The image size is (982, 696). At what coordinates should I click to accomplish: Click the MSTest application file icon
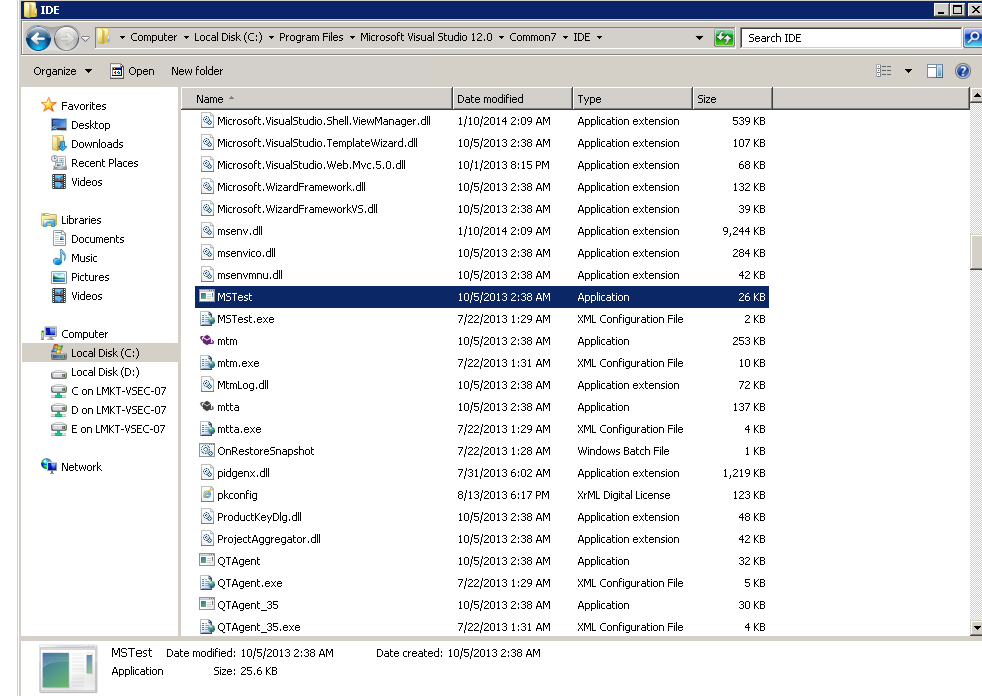point(207,296)
